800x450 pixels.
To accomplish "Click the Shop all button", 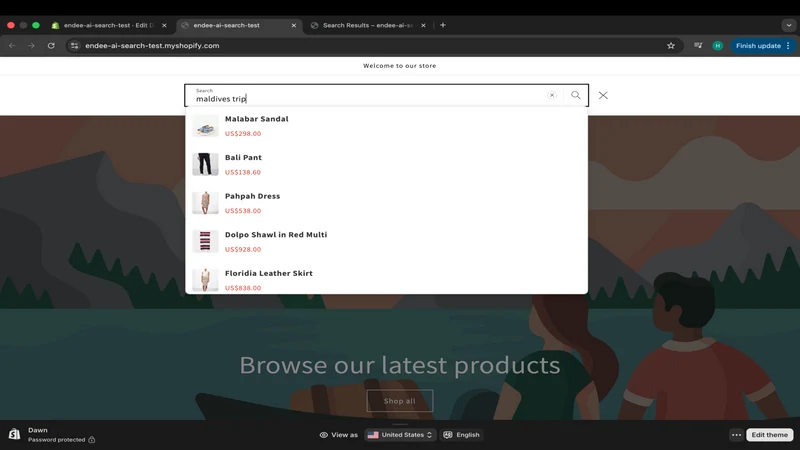I will coord(399,401).
